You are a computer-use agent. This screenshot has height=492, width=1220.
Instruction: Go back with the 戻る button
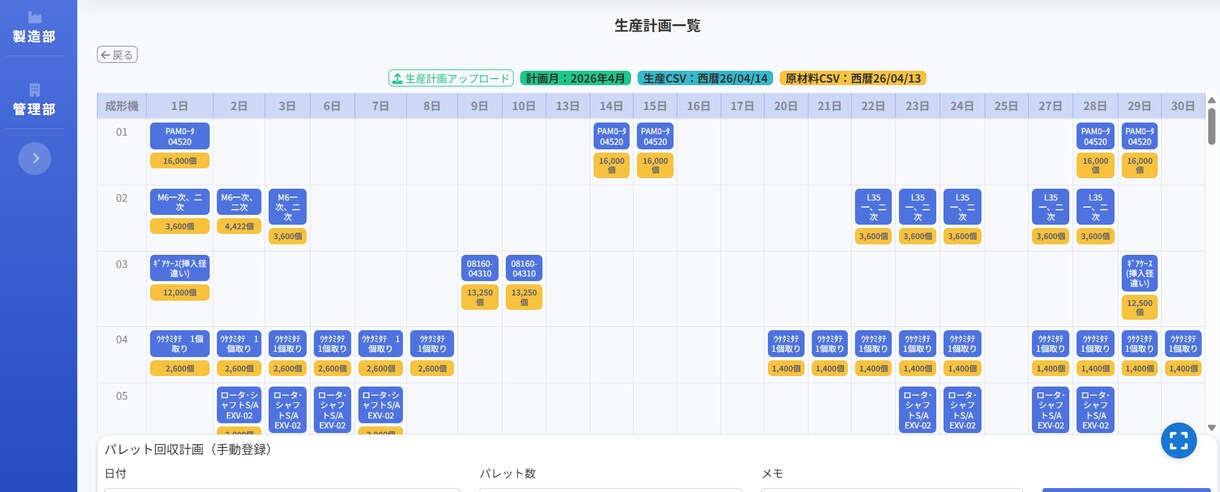(117, 55)
